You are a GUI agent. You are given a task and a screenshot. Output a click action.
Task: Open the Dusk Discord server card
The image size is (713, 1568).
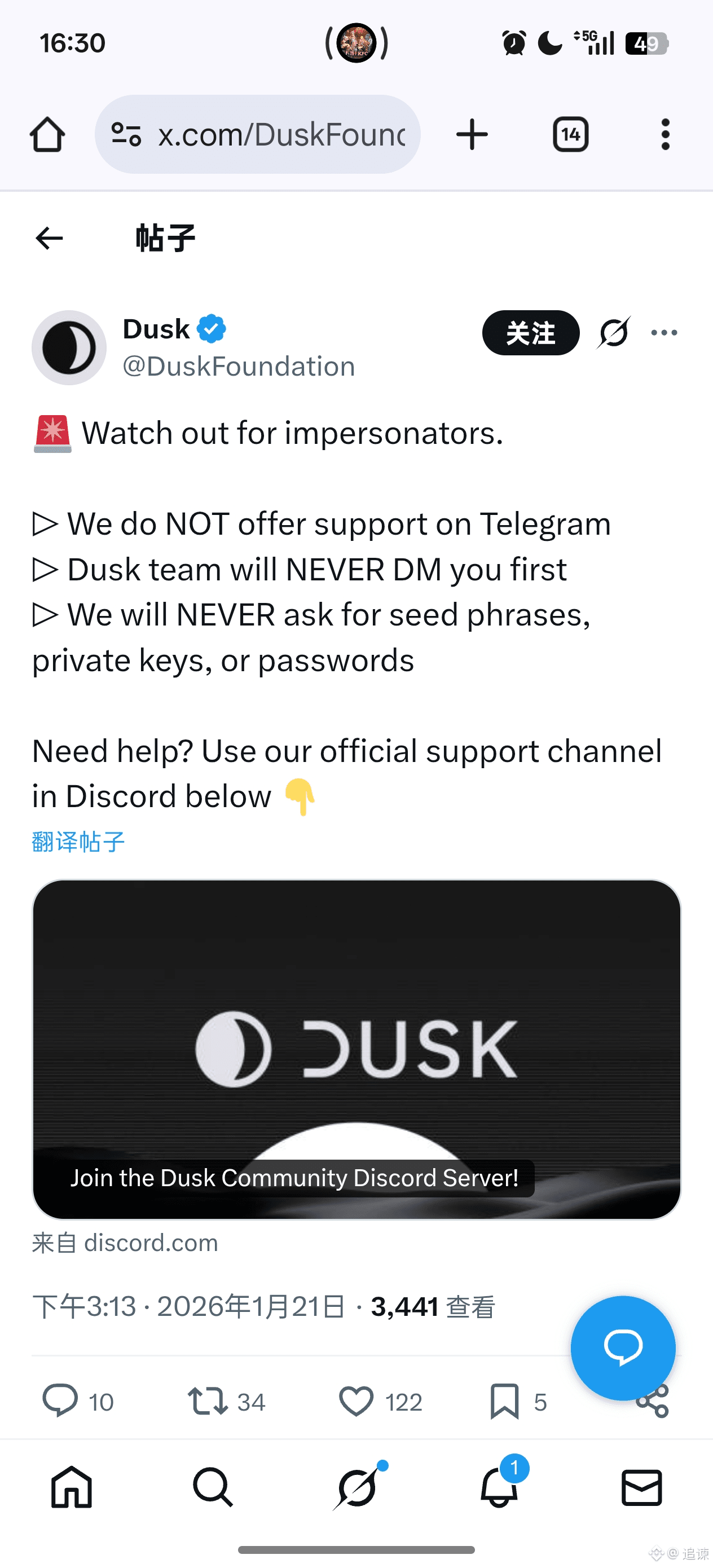tap(356, 1049)
